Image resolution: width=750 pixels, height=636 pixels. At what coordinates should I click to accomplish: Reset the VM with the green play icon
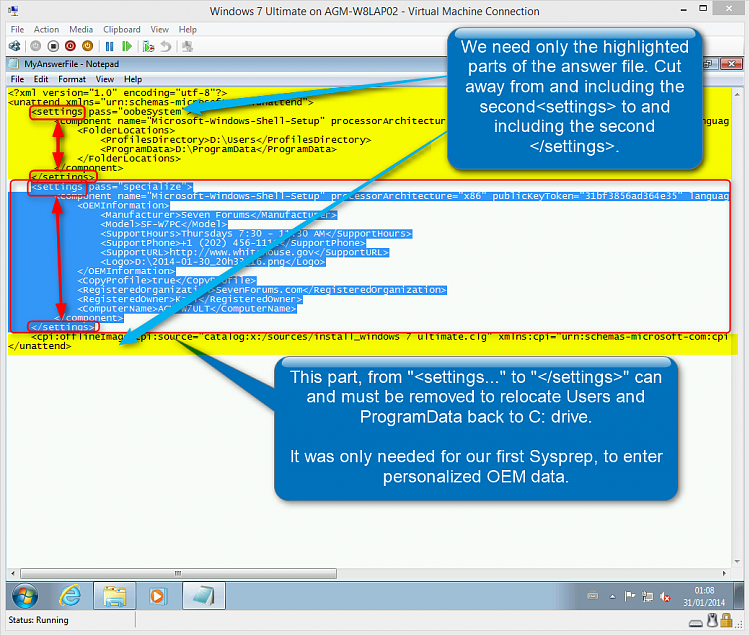[x=127, y=46]
